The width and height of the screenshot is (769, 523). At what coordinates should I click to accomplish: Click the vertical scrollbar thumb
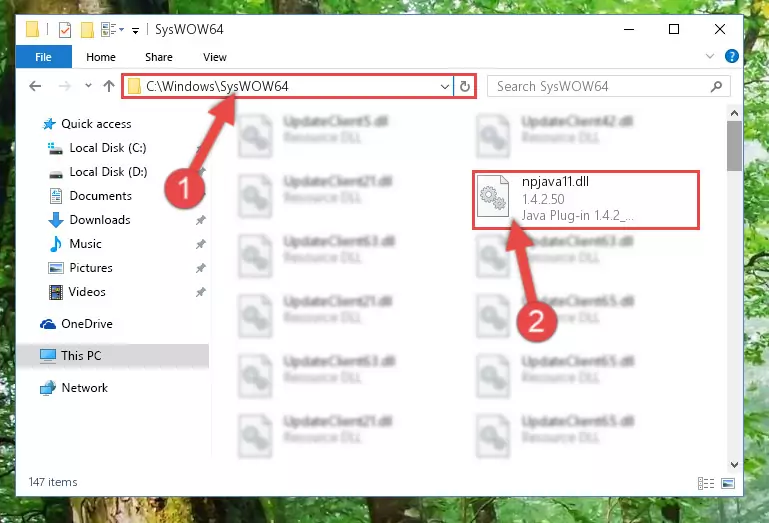pyautogui.click(x=734, y=146)
